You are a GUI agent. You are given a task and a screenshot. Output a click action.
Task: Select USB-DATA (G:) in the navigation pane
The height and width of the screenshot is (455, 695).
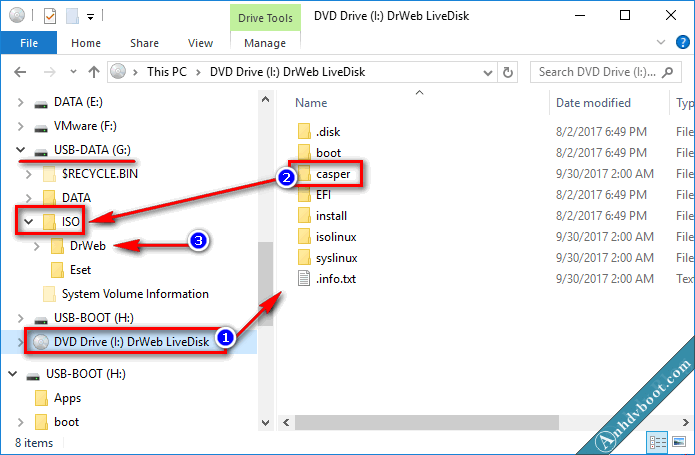92,150
